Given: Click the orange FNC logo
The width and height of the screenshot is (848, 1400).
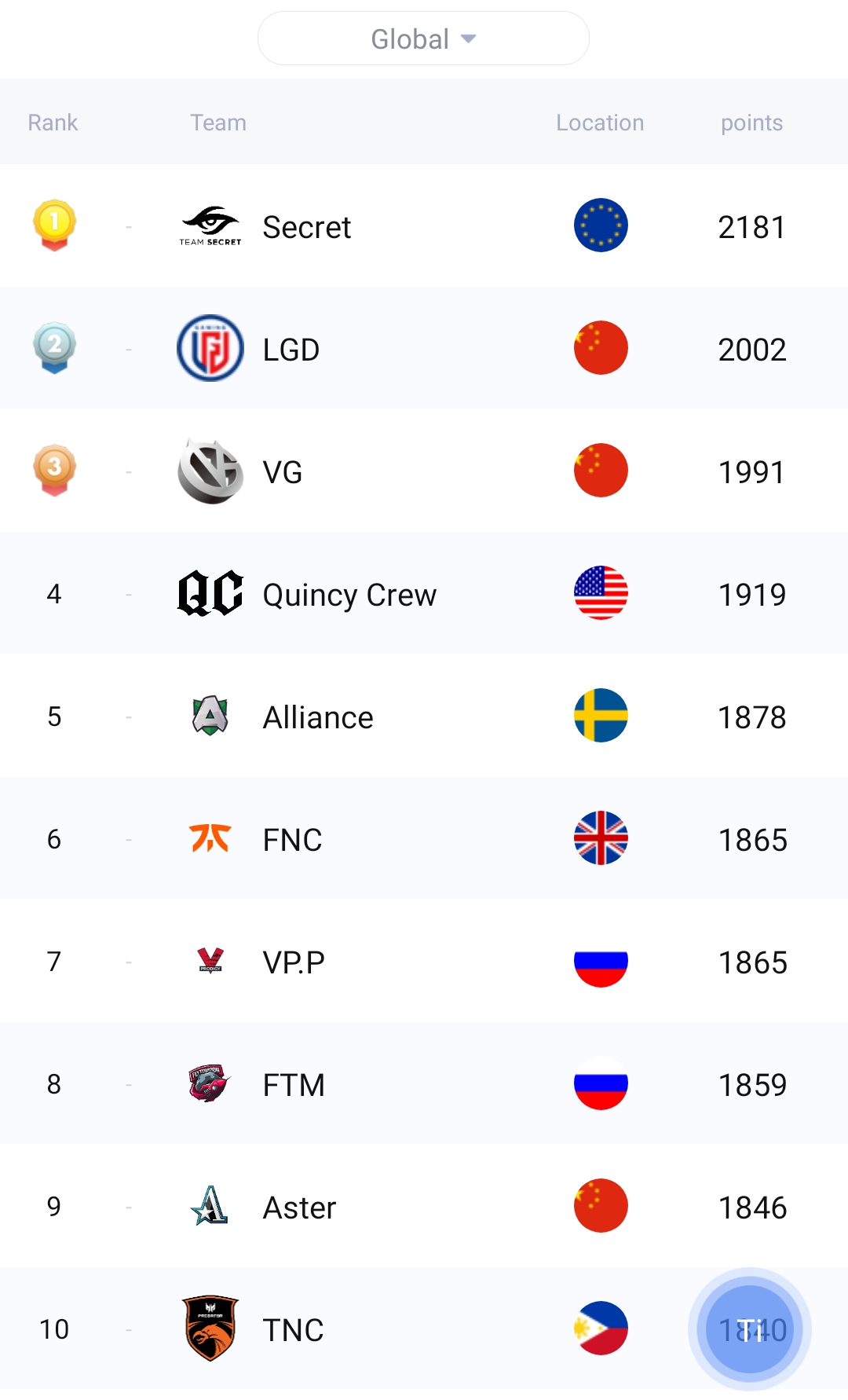Looking at the screenshot, I should 210,838.
